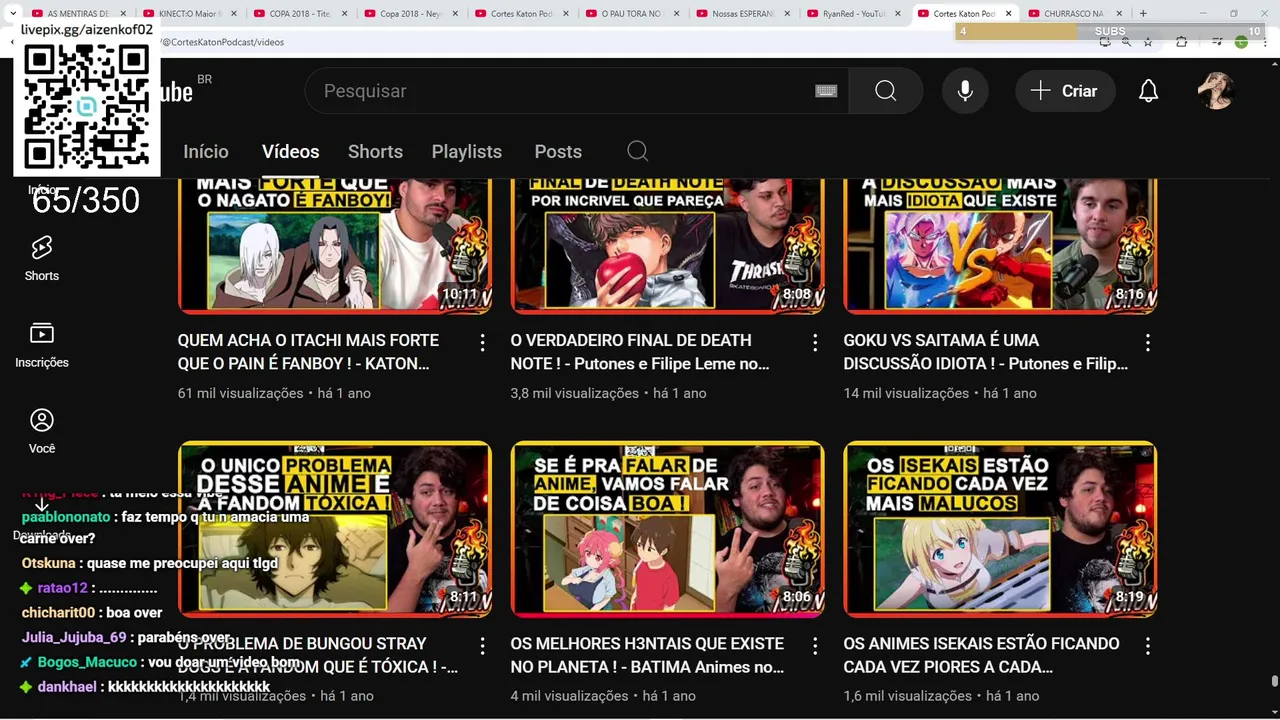Open the Bungou Stray fandom tóxica thumbnail
Viewport: 1280px width, 720px height.
point(335,529)
